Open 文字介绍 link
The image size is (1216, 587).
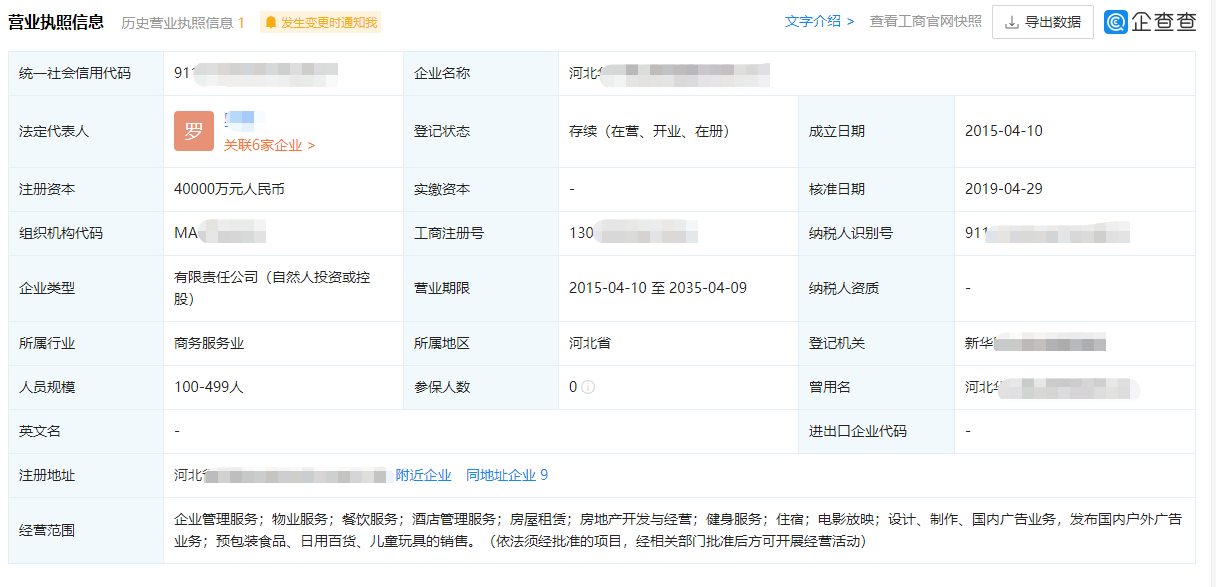point(820,21)
